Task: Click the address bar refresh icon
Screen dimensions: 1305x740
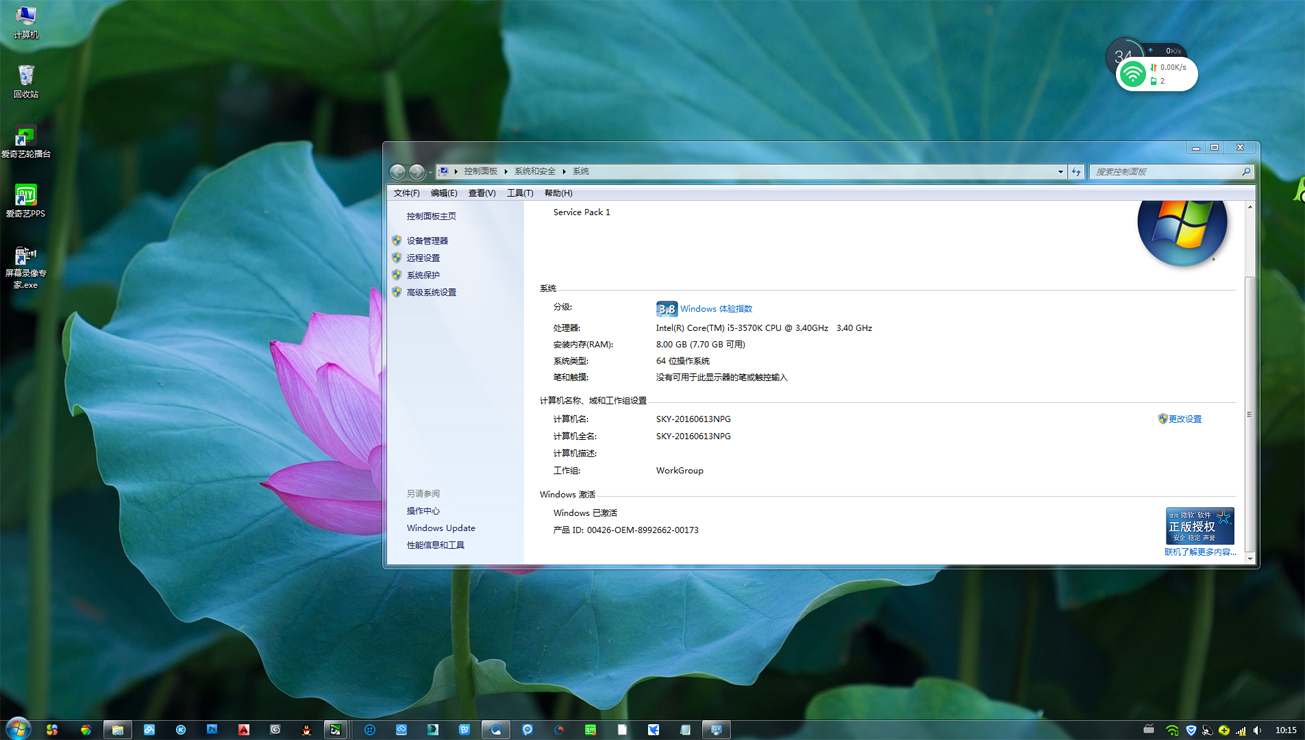Action: click(1076, 172)
